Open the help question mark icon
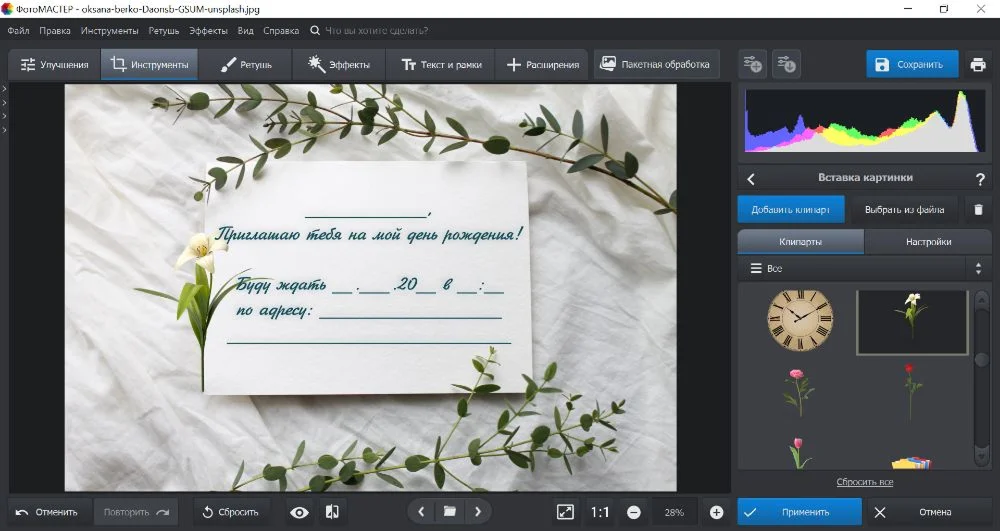The height and width of the screenshot is (531, 1000). (x=980, y=179)
